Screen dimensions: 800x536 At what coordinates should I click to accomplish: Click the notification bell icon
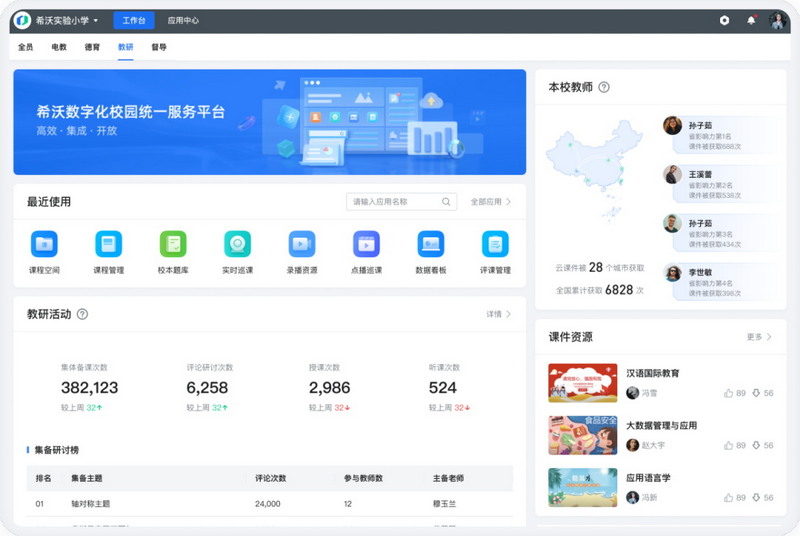pyautogui.click(x=751, y=20)
